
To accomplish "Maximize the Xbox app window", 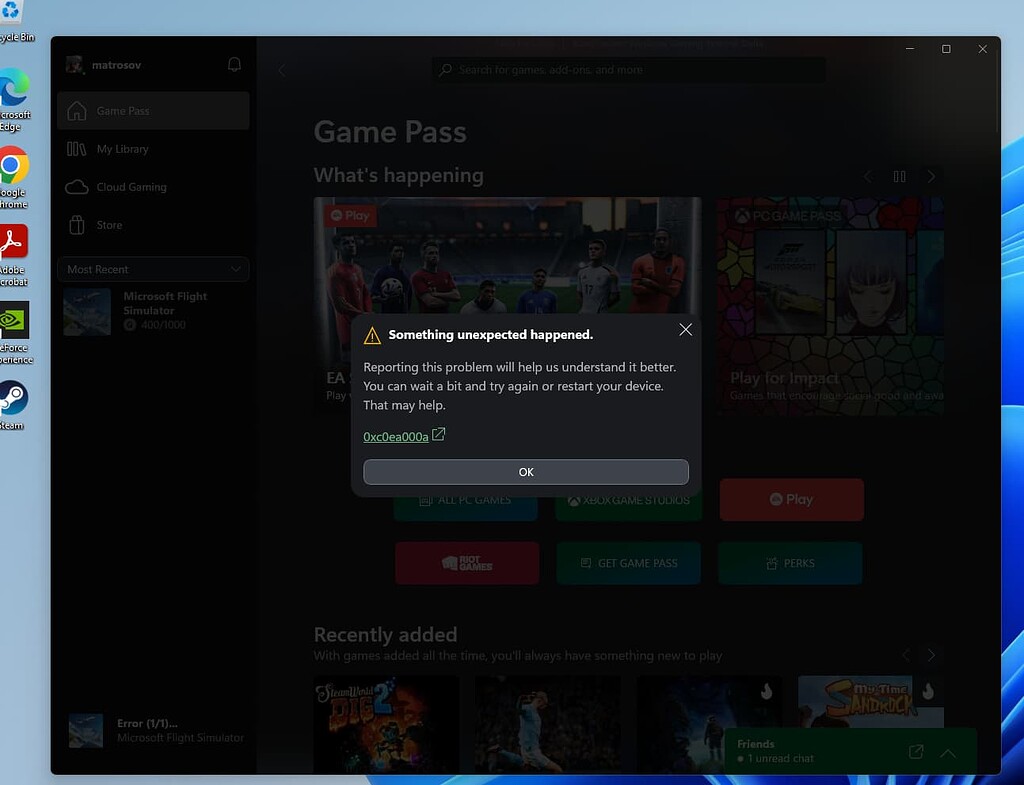I will (x=946, y=49).
